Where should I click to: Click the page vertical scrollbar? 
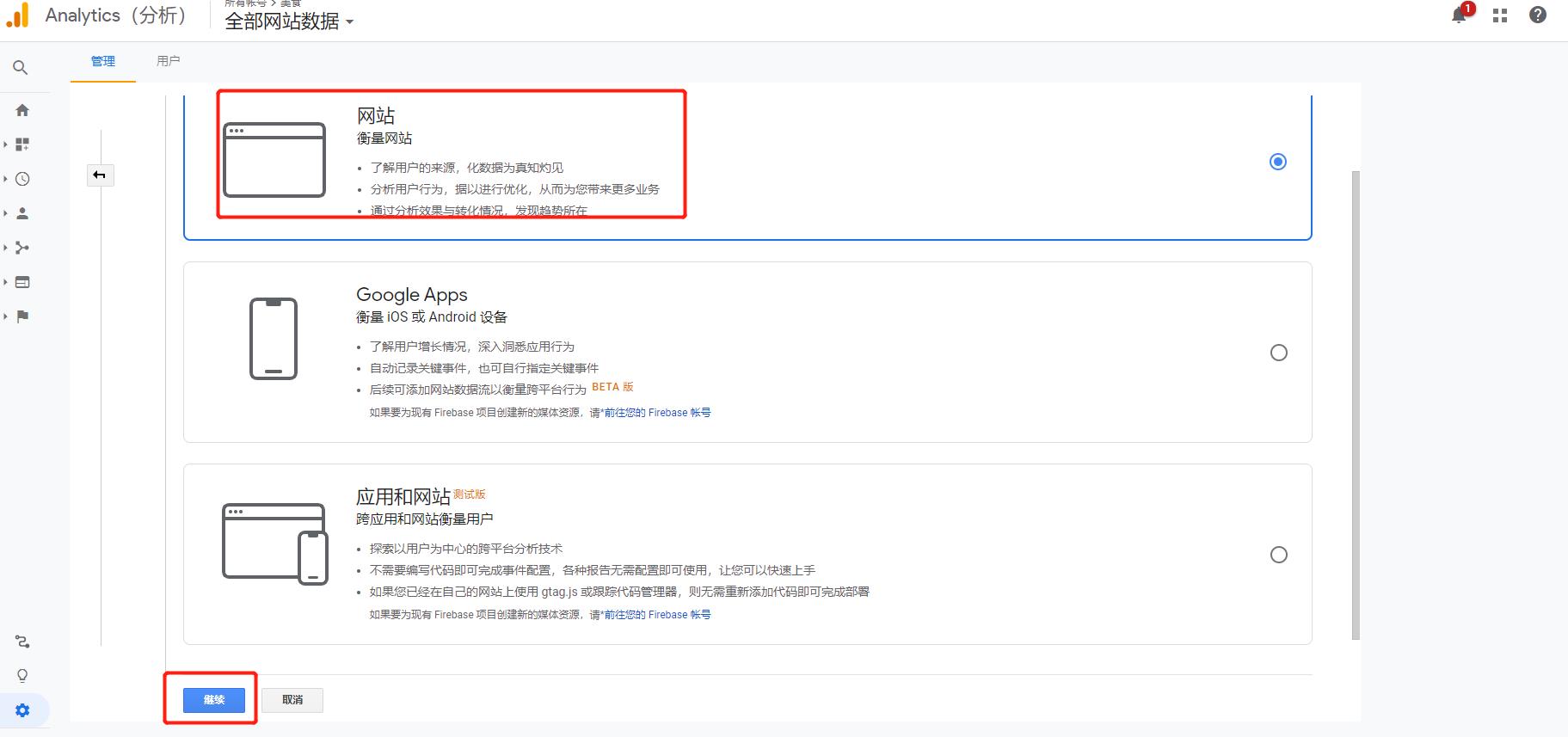click(x=1356, y=404)
